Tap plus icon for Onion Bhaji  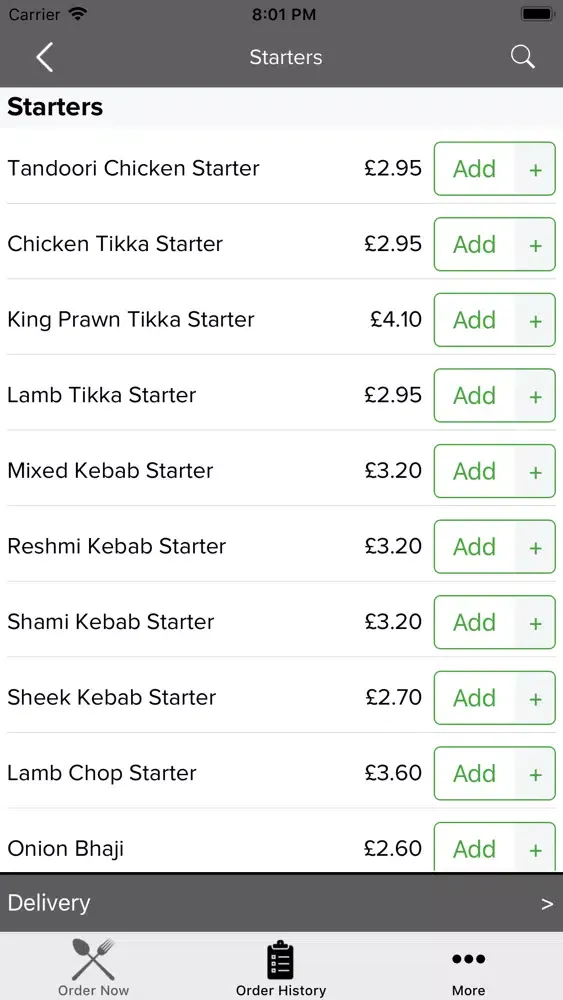[x=536, y=848]
